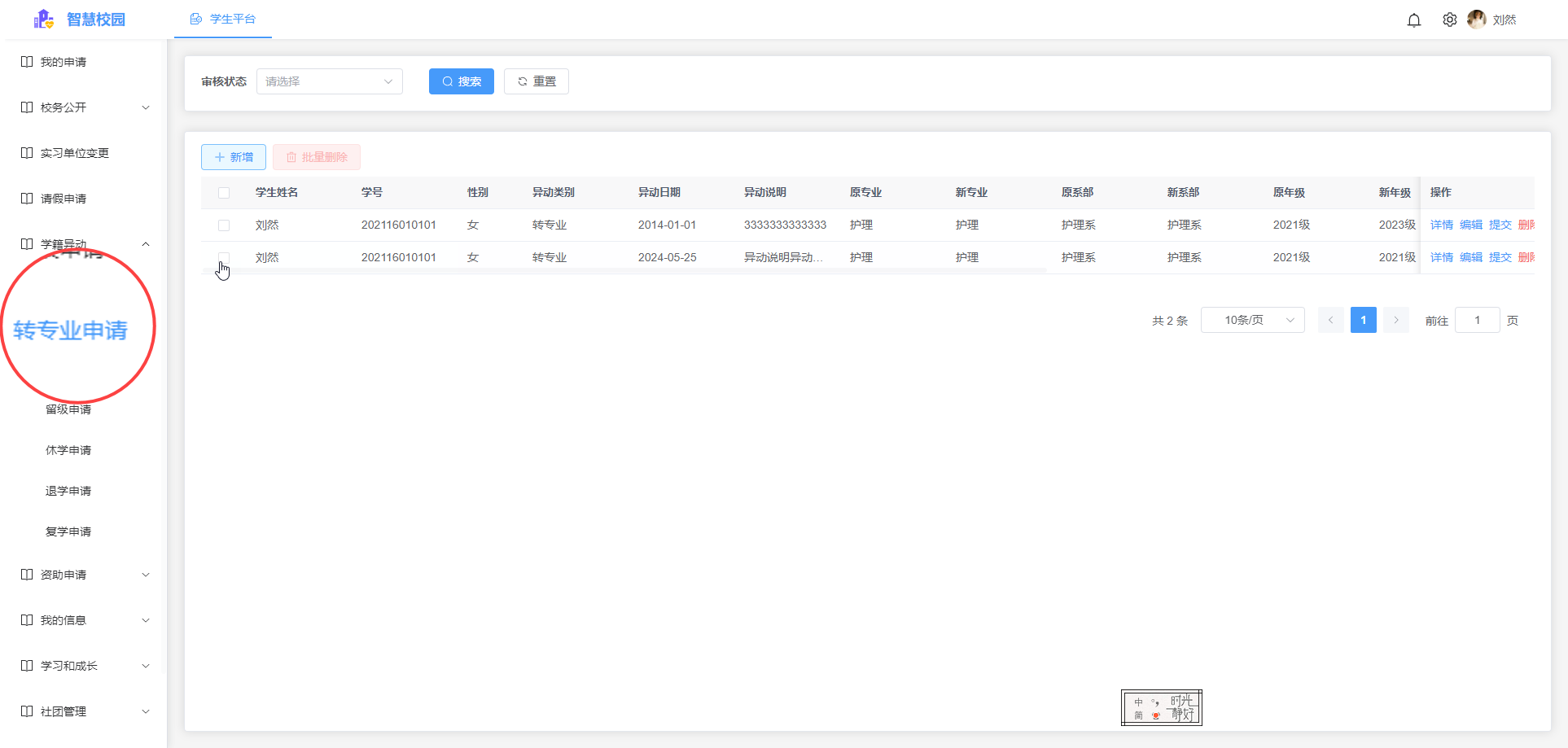
Task: Open the 10条/页 page size dropdown
Action: point(1252,320)
